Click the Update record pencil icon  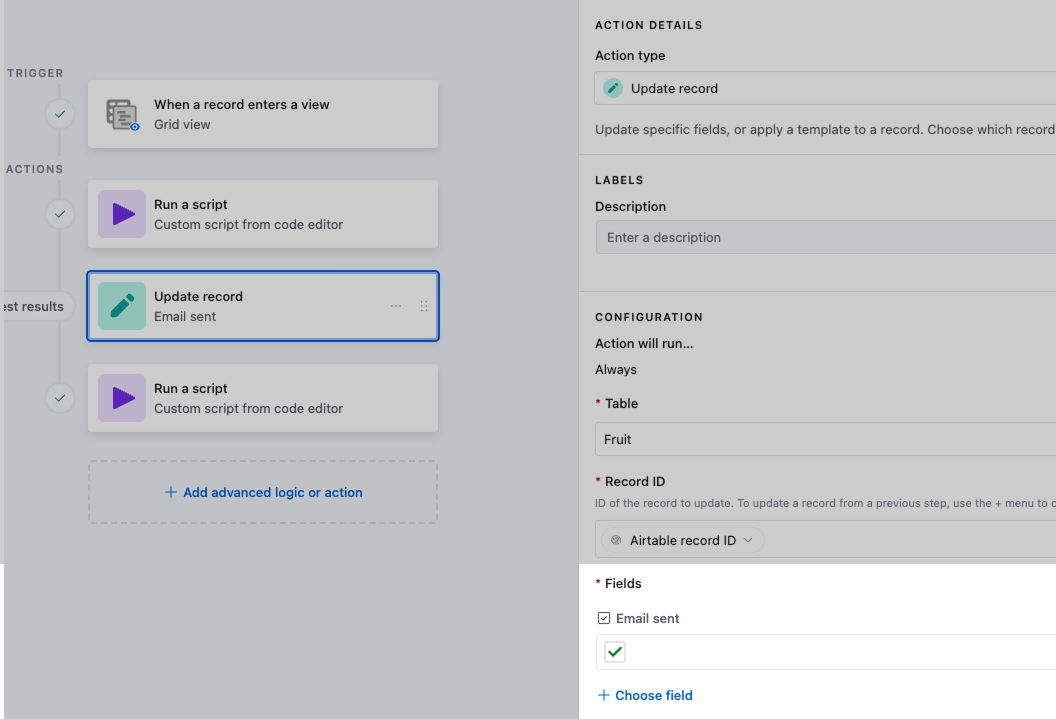coord(122,306)
